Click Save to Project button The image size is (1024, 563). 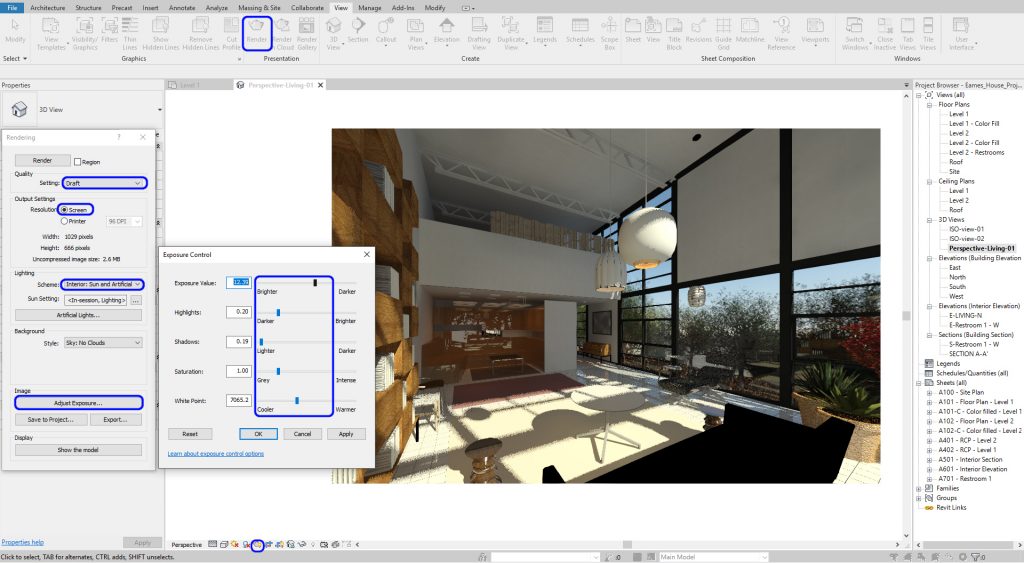[x=51, y=420]
